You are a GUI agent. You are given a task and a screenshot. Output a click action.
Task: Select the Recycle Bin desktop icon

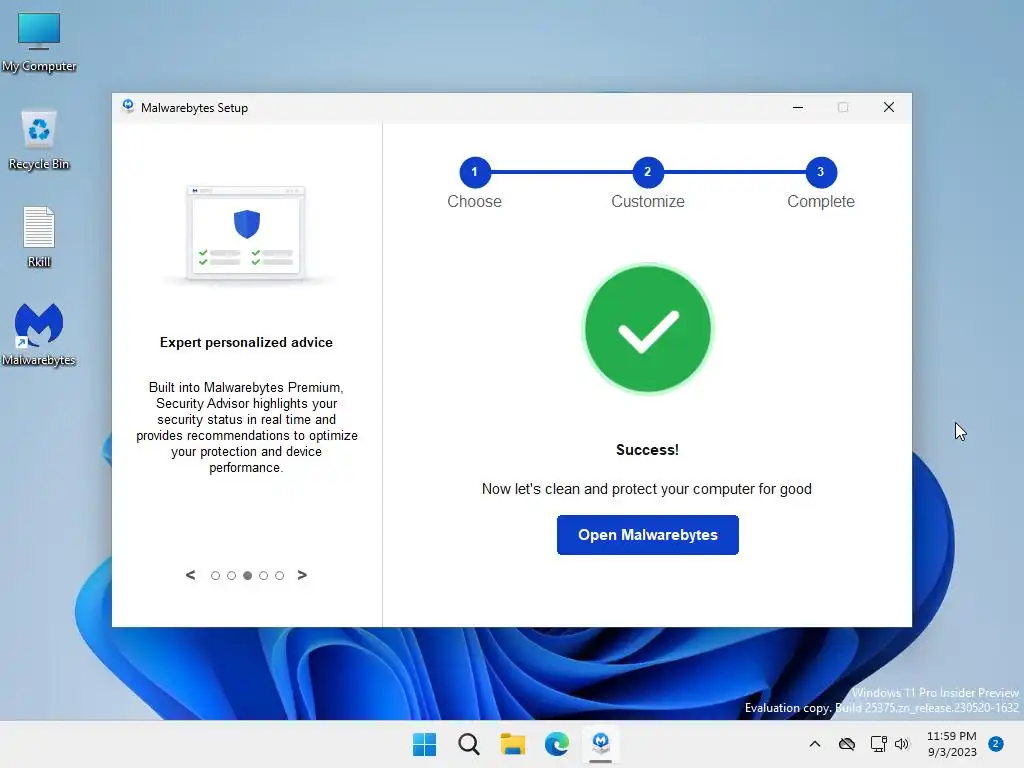(39, 140)
